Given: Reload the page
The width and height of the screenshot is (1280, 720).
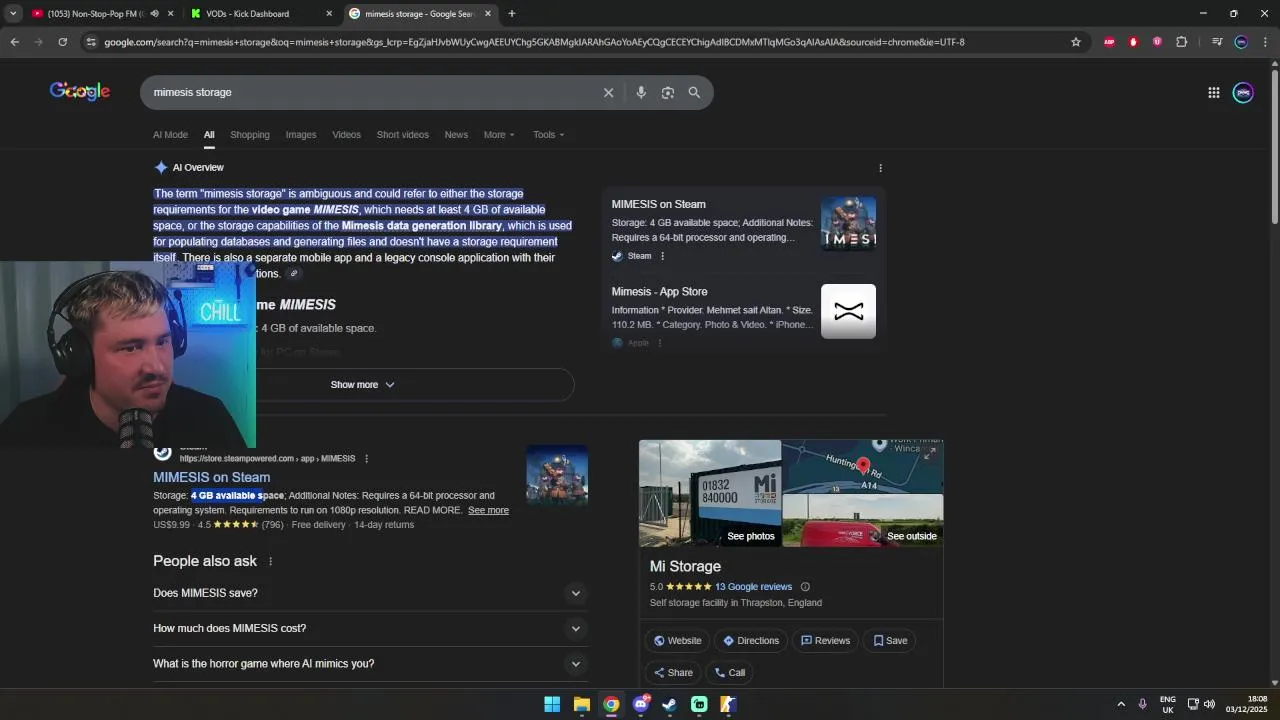Looking at the screenshot, I should click(62, 42).
